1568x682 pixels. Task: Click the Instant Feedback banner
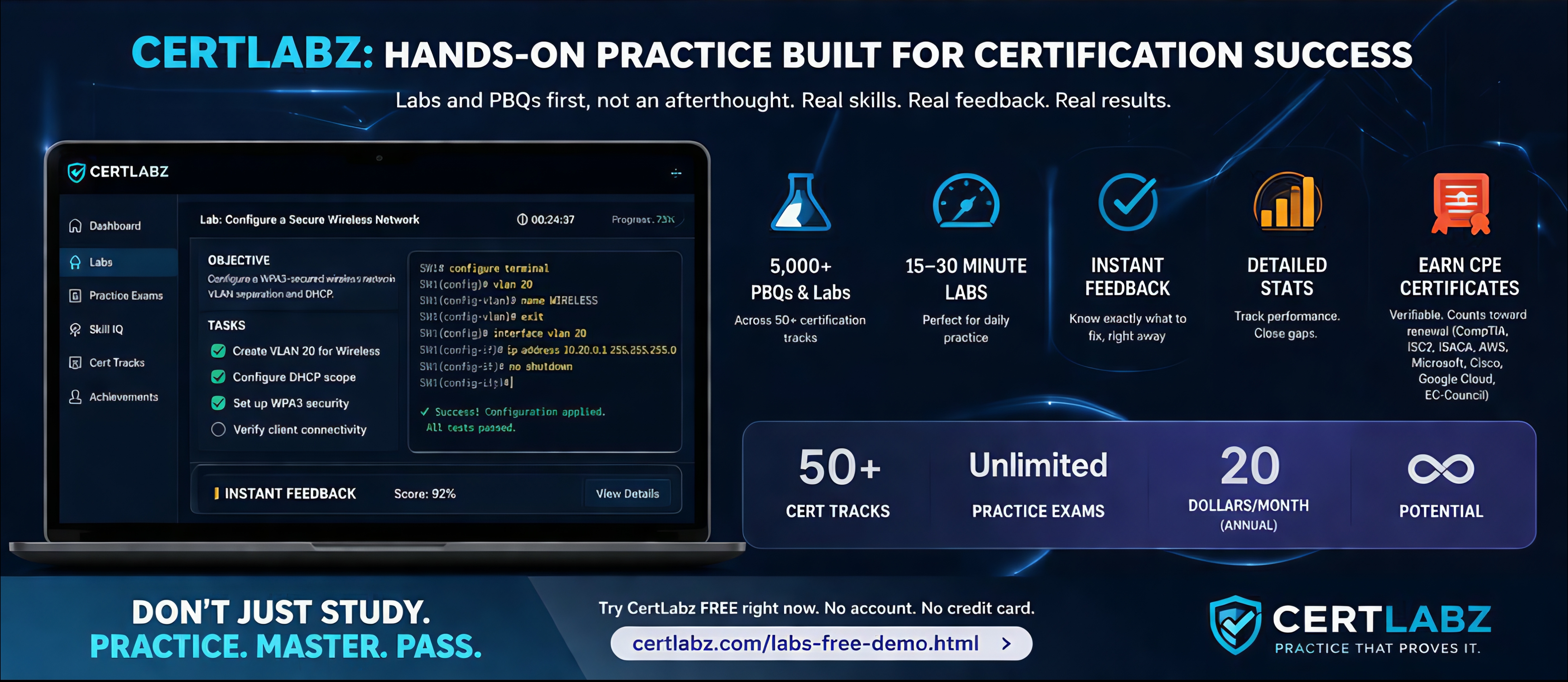pos(288,493)
